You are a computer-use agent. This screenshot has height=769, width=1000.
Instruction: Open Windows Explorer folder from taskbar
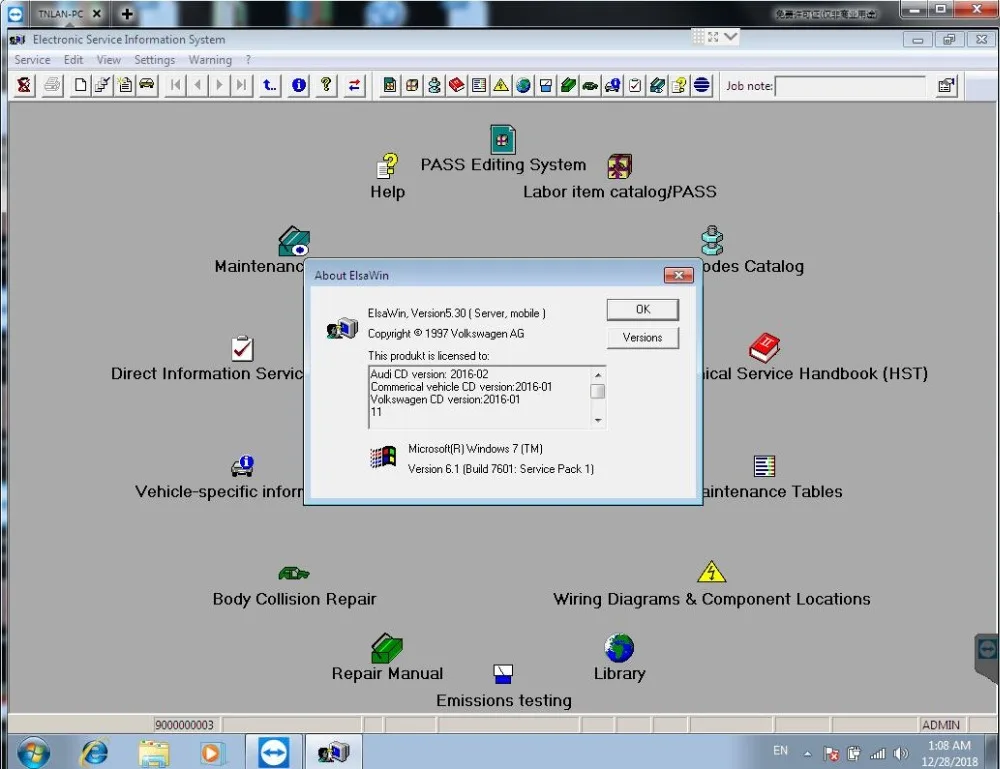pyautogui.click(x=153, y=753)
